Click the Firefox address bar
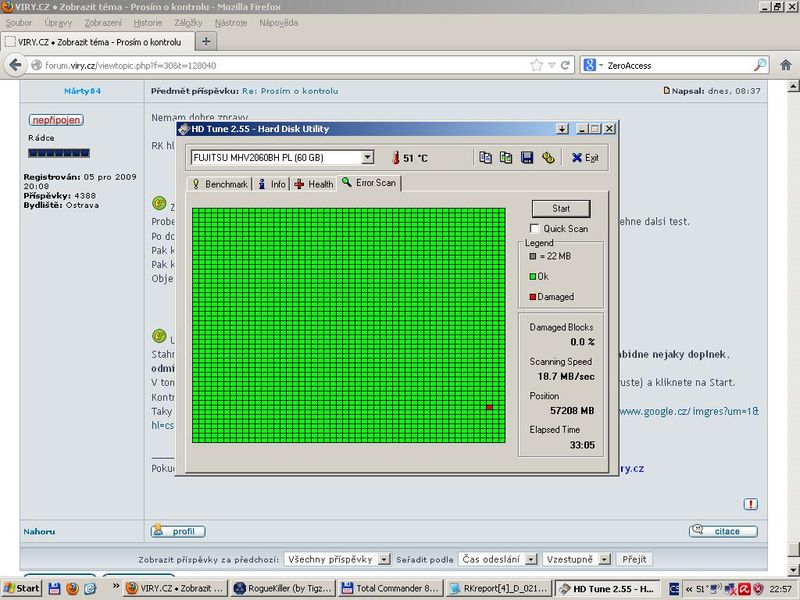Image resolution: width=800 pixels, height=600 pixels. pyautogui.click(x=286, y=65)
